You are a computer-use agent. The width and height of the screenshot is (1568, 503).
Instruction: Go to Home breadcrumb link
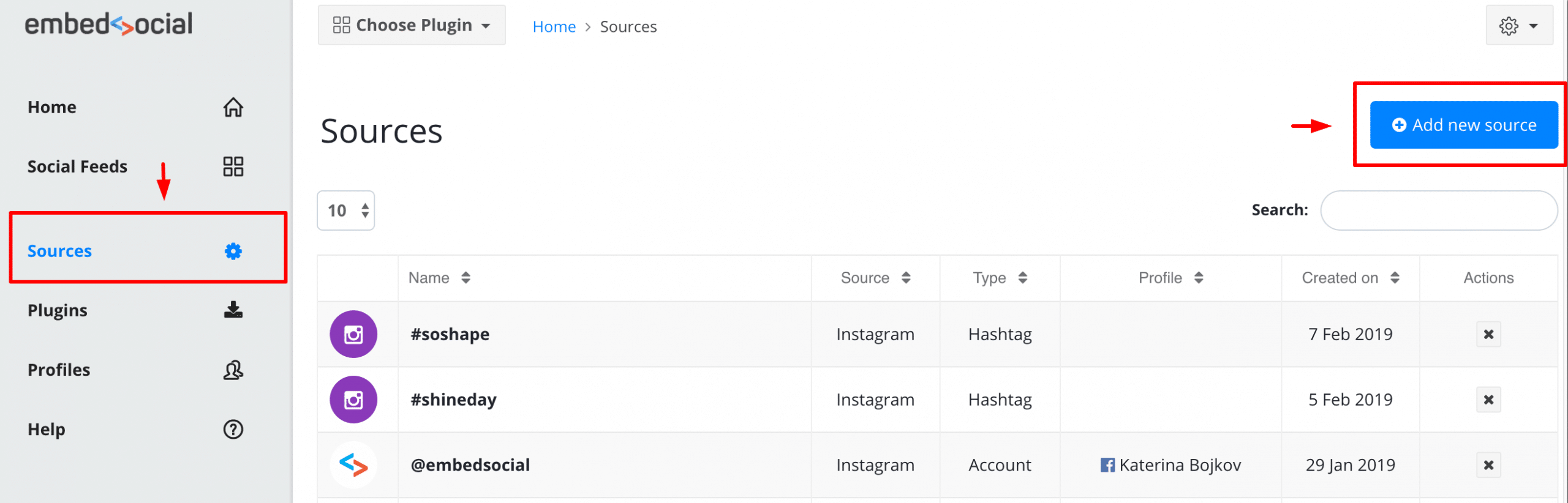554,27
